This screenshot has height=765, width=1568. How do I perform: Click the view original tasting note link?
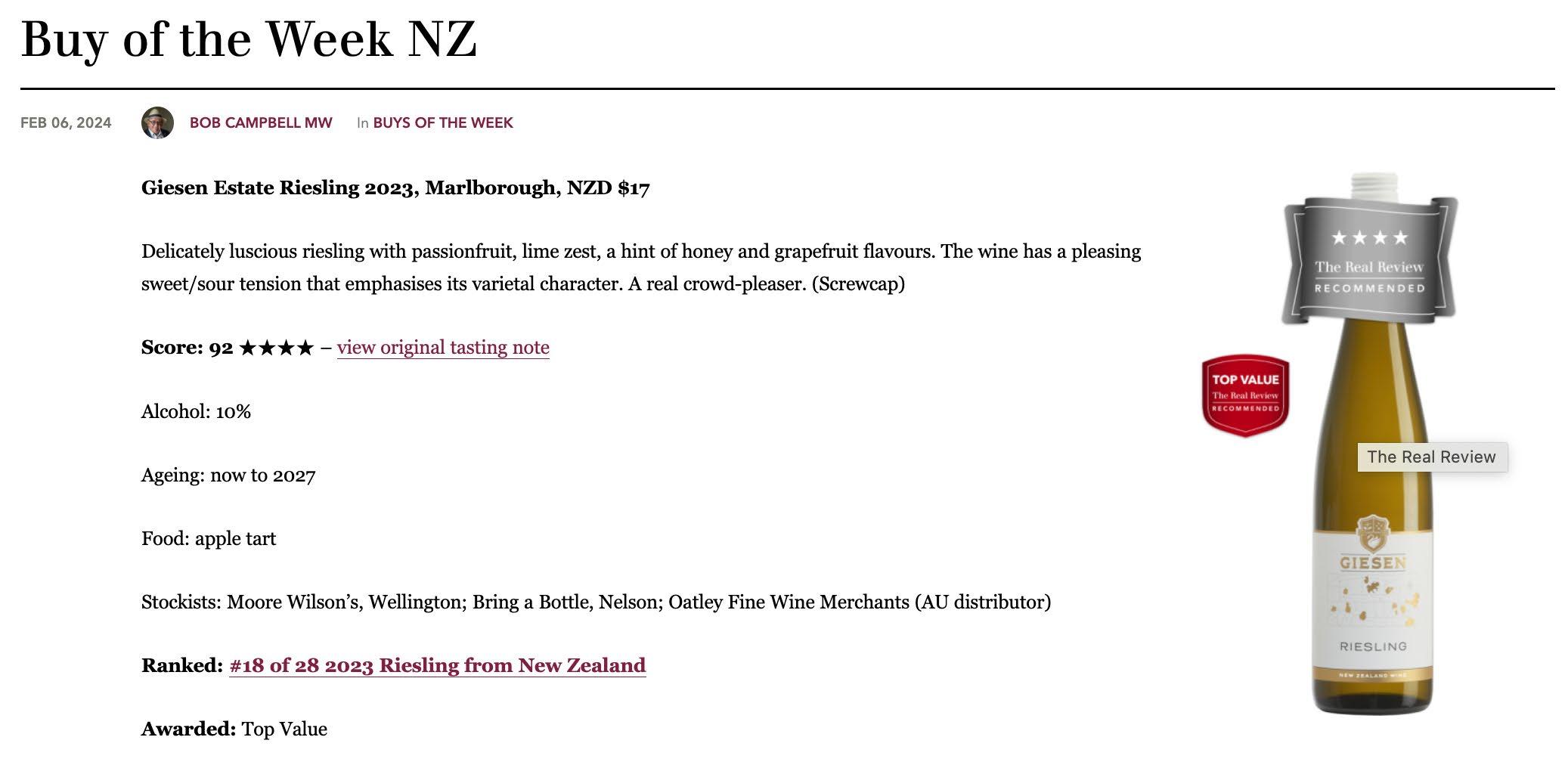[x=443, y=348]
